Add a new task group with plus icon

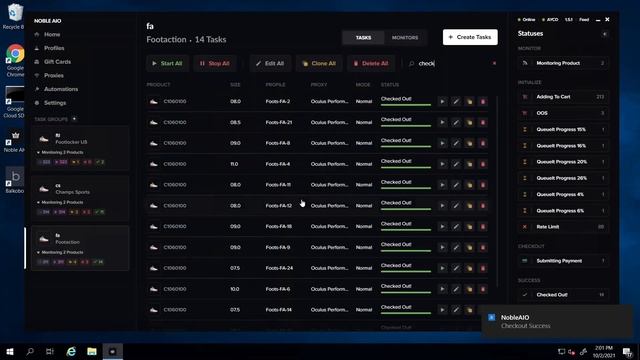[74, 119]
